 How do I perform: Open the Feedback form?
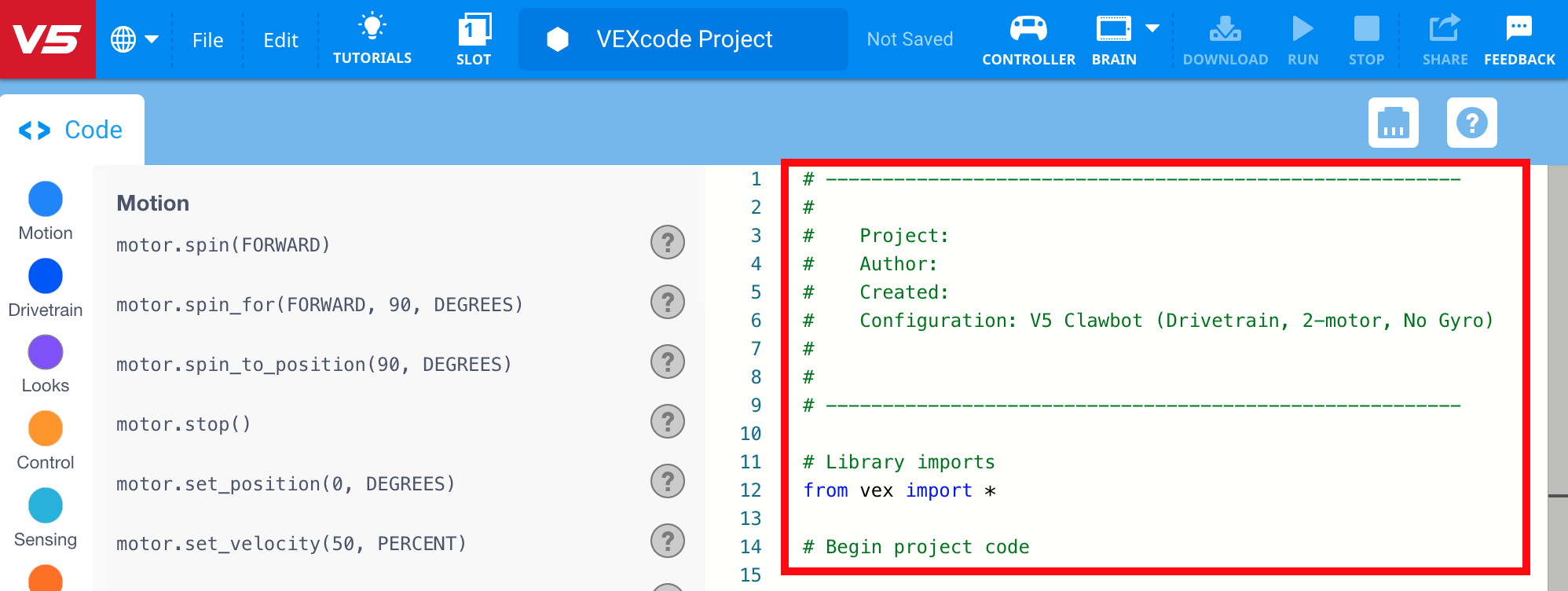pos(1519,39)
